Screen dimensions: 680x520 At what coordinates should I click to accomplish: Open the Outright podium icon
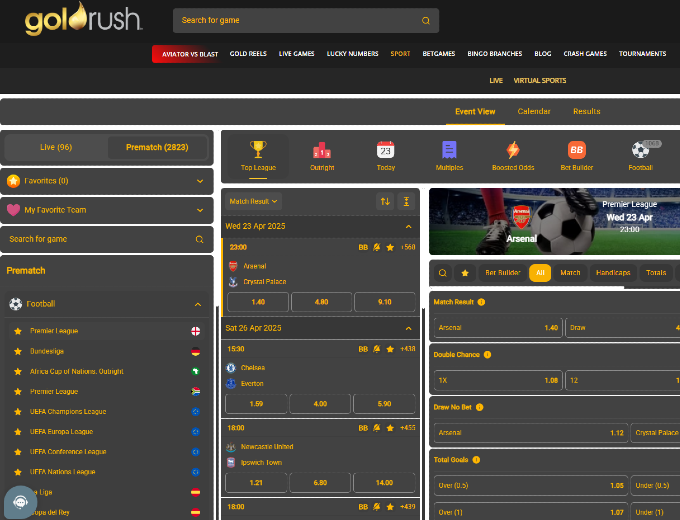[x=322, y=150]
